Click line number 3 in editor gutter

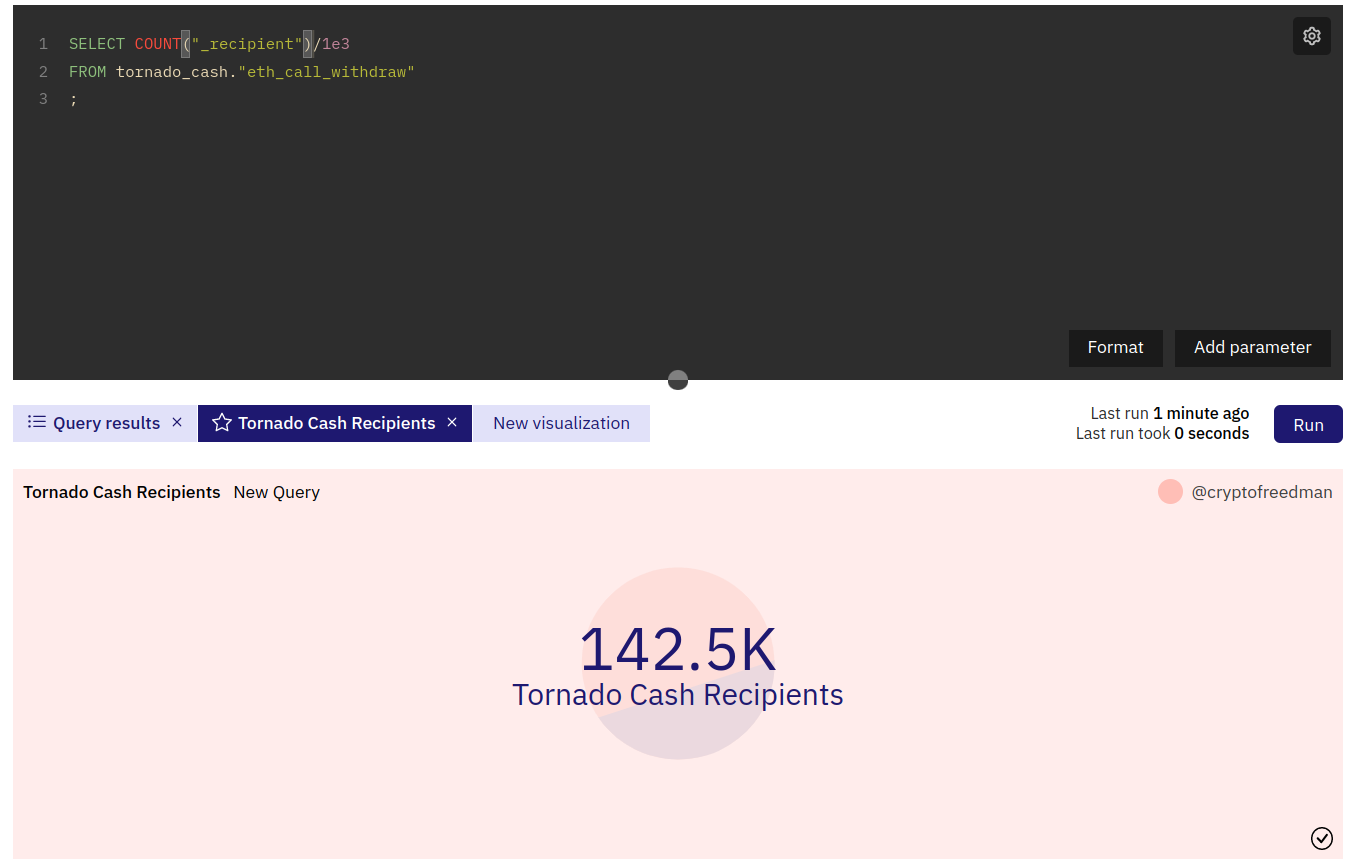click(x=43, y=99)
